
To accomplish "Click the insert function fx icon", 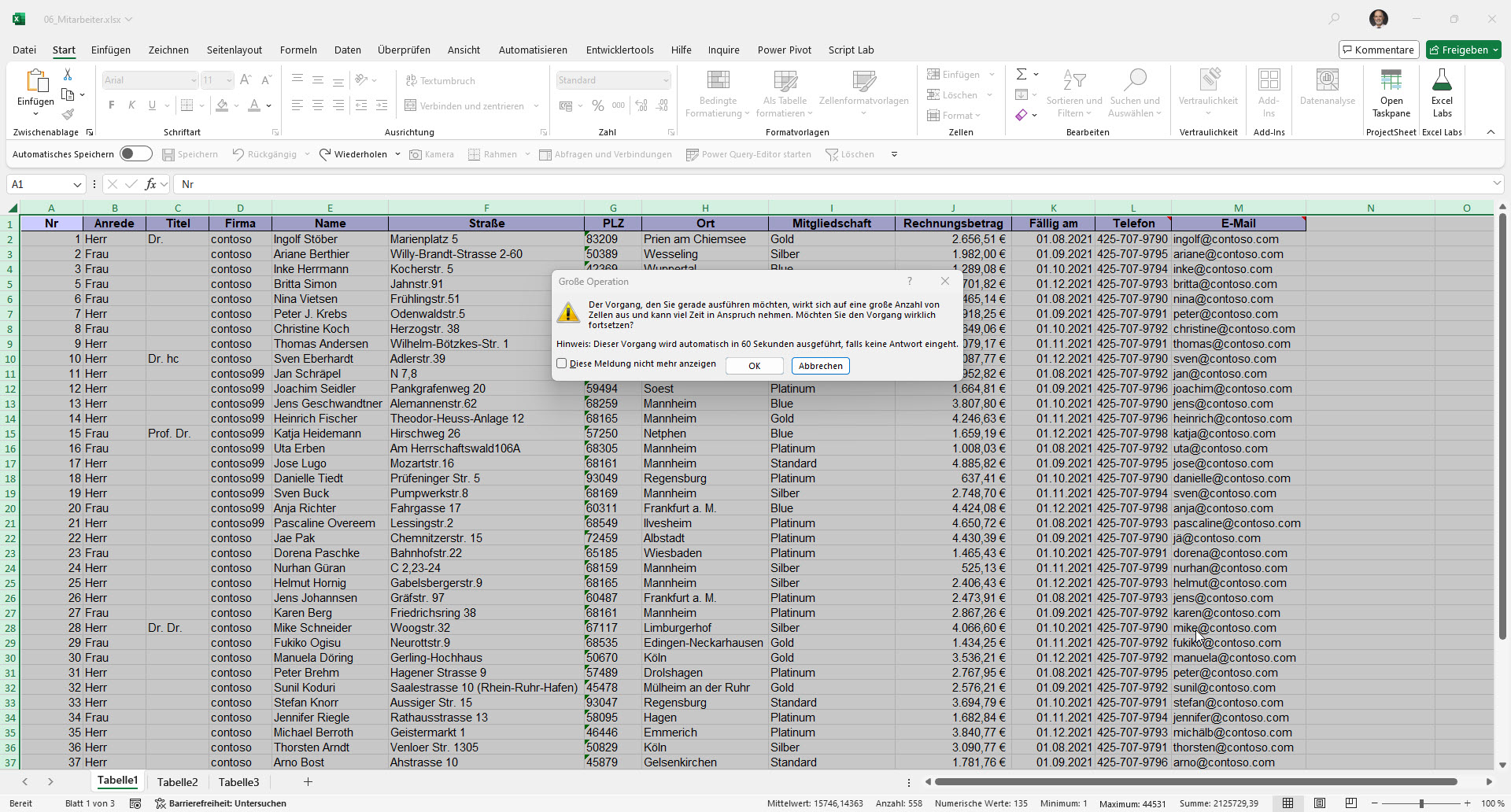I will 150,184.
